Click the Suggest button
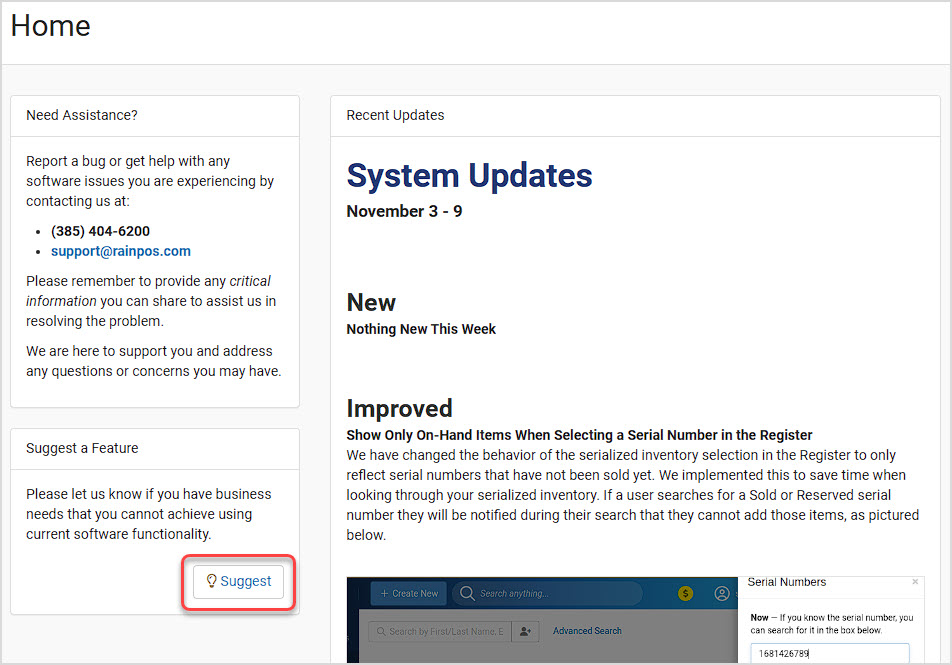Screen dimensions: 952x665 coord(238,581)
